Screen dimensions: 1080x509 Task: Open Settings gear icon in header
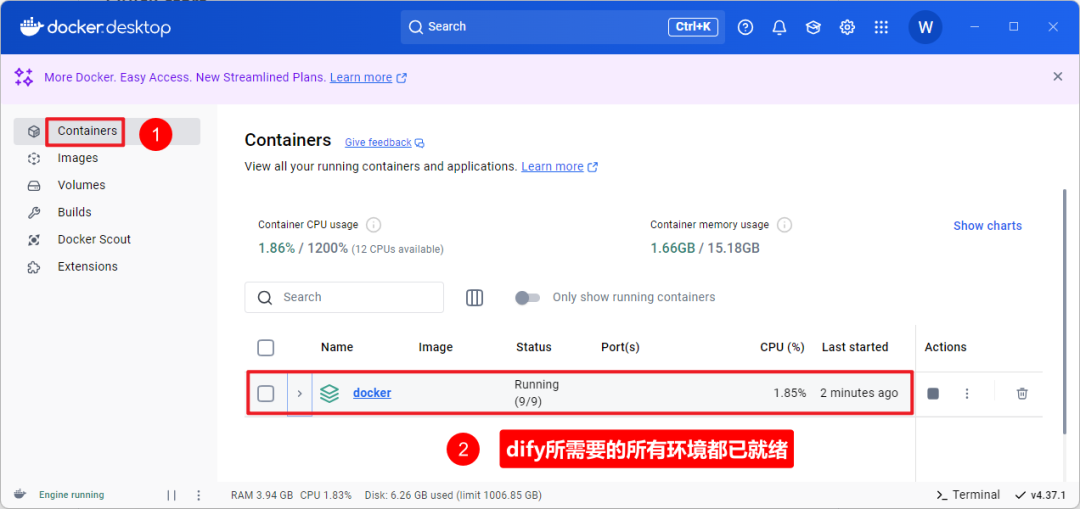(847, 27)
